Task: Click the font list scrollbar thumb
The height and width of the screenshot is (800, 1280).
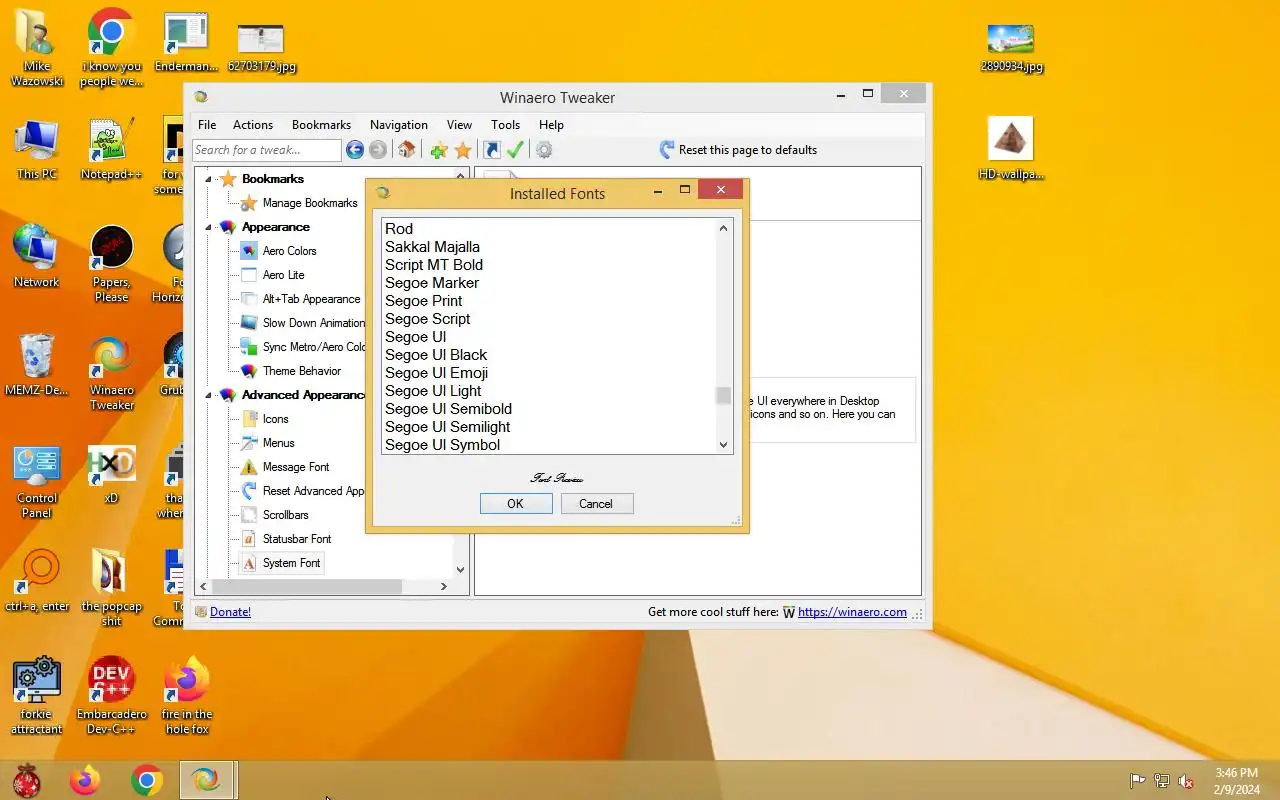Action: 724,396
